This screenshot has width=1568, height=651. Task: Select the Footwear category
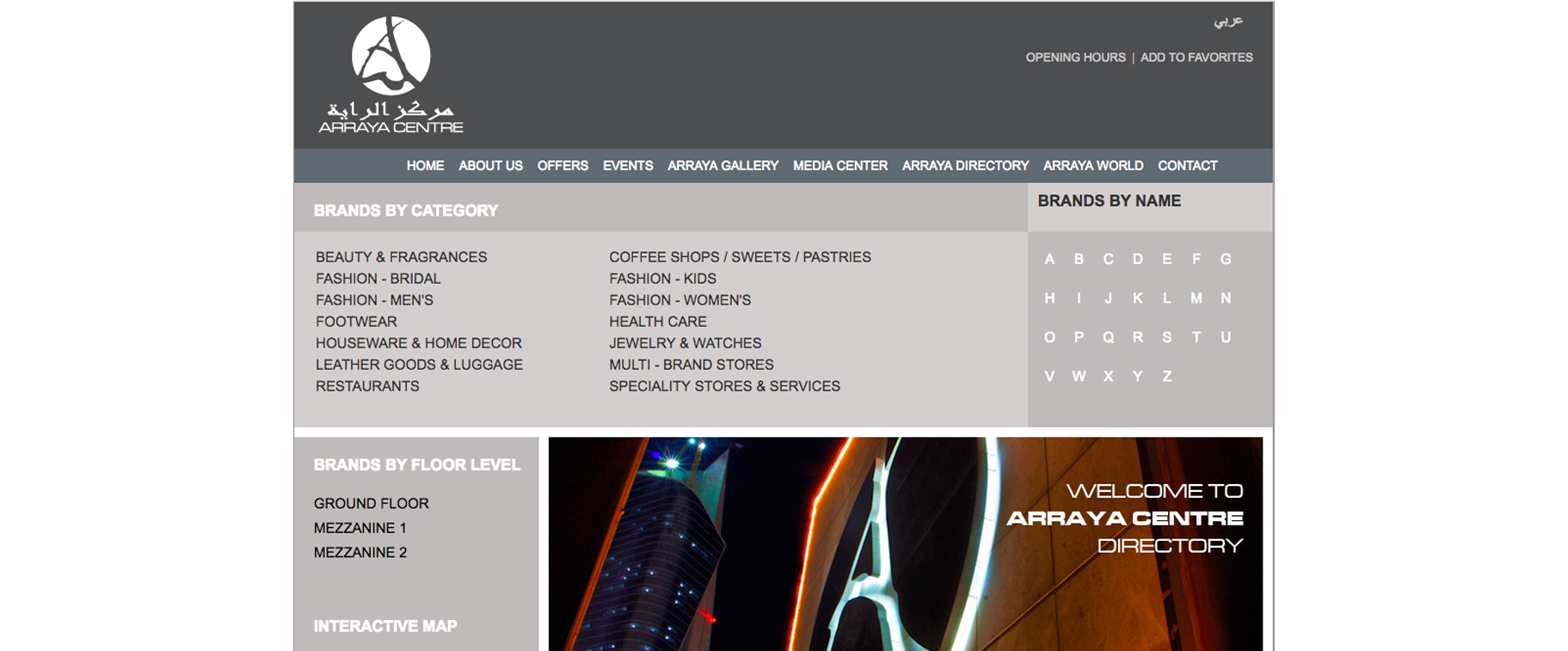[x=356, y=322]
